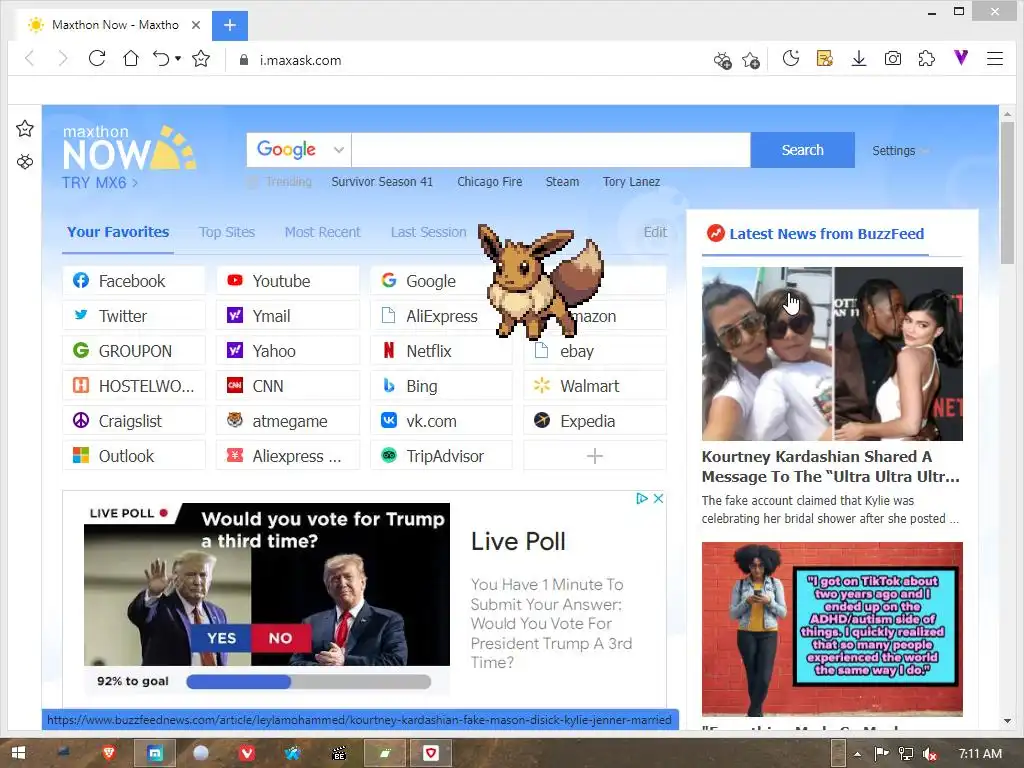Open the extensions puzzle icon
Viewport: 1024px width, 768px height.
pyautogui.click(x=927, y=59)
